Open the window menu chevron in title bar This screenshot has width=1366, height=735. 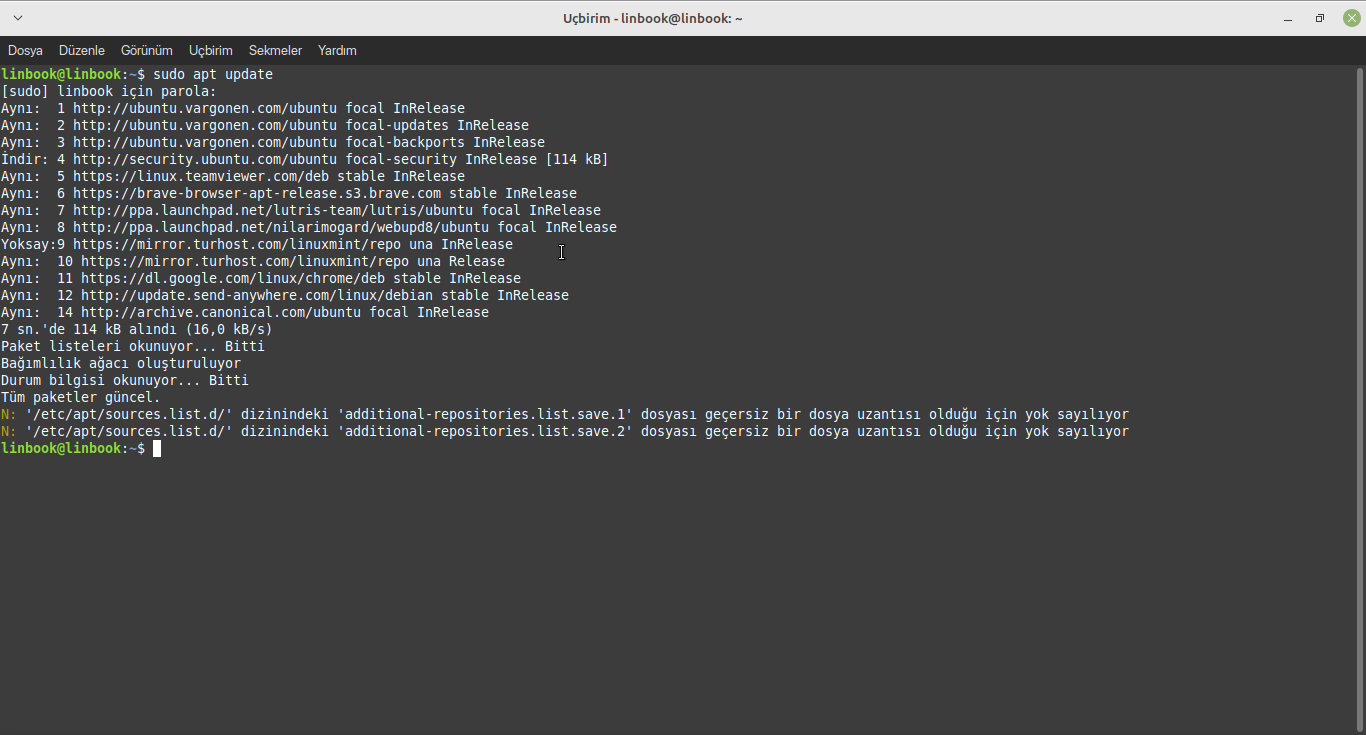tap(18, 18)
